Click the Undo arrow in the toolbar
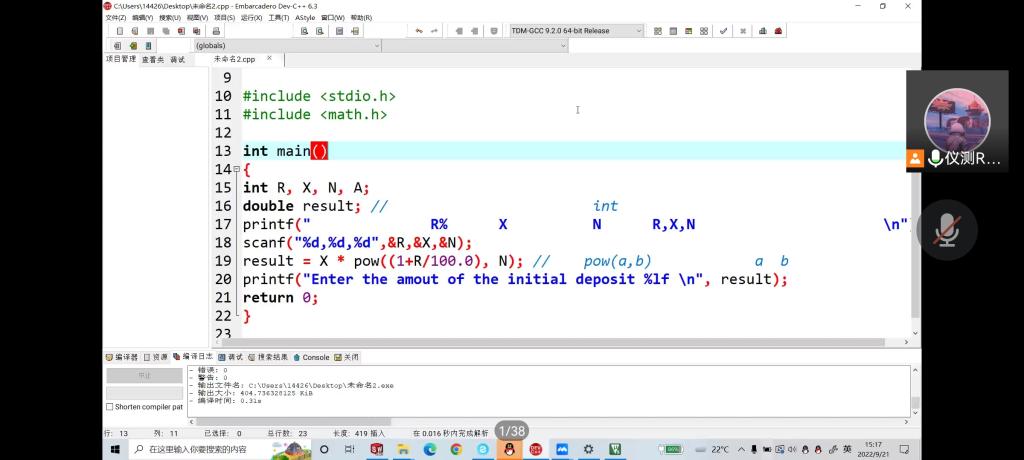Viewport: 1024px width, 460px height. (419, 31)
